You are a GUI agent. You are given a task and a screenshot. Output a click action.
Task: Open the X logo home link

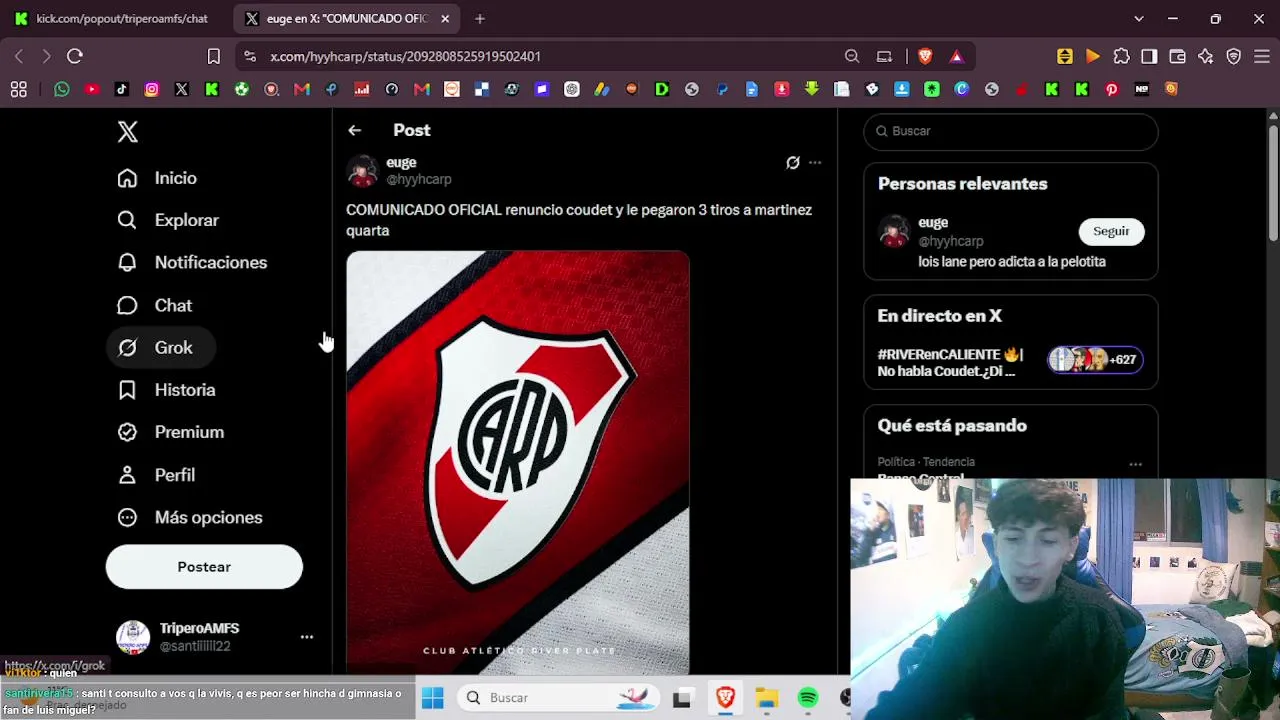point(127,131)
